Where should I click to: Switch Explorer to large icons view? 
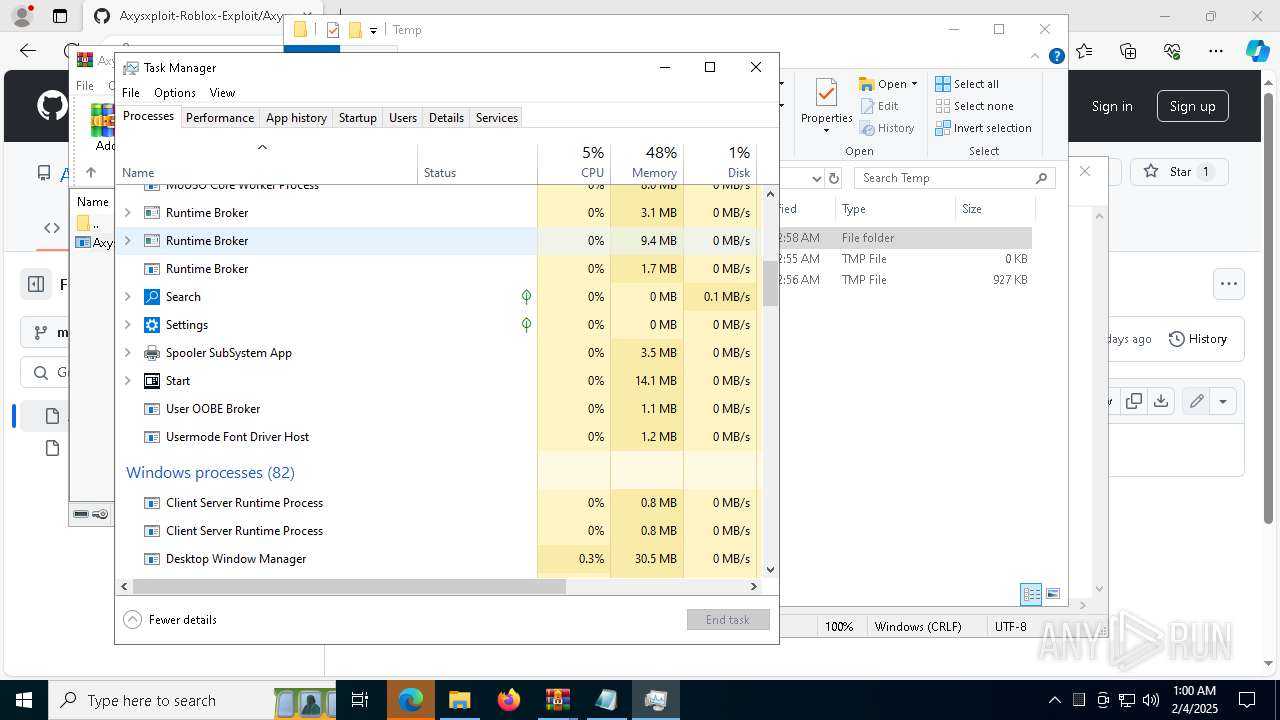1052,594
